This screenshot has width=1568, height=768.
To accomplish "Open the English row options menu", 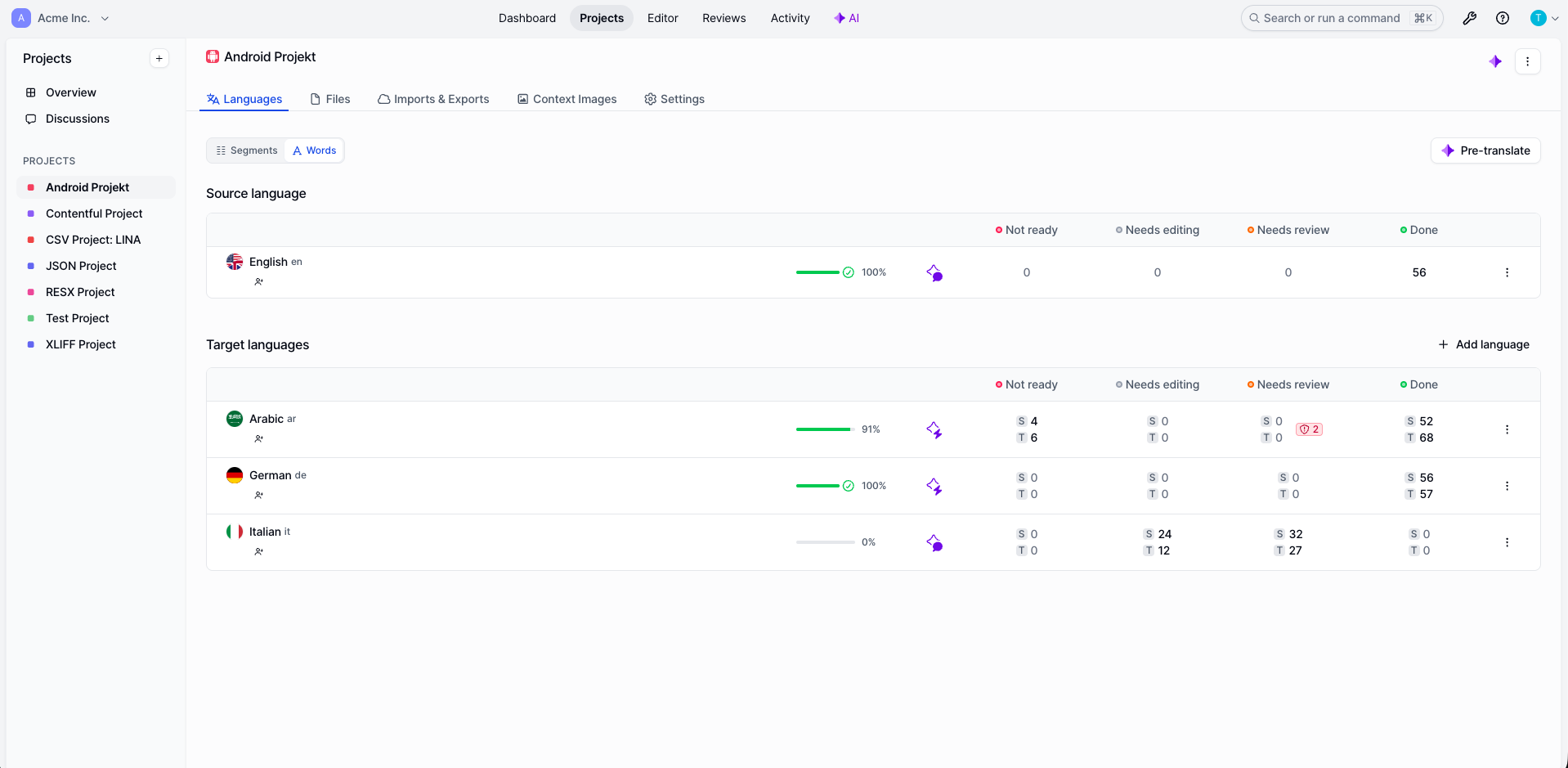I will coord(1507,272).
